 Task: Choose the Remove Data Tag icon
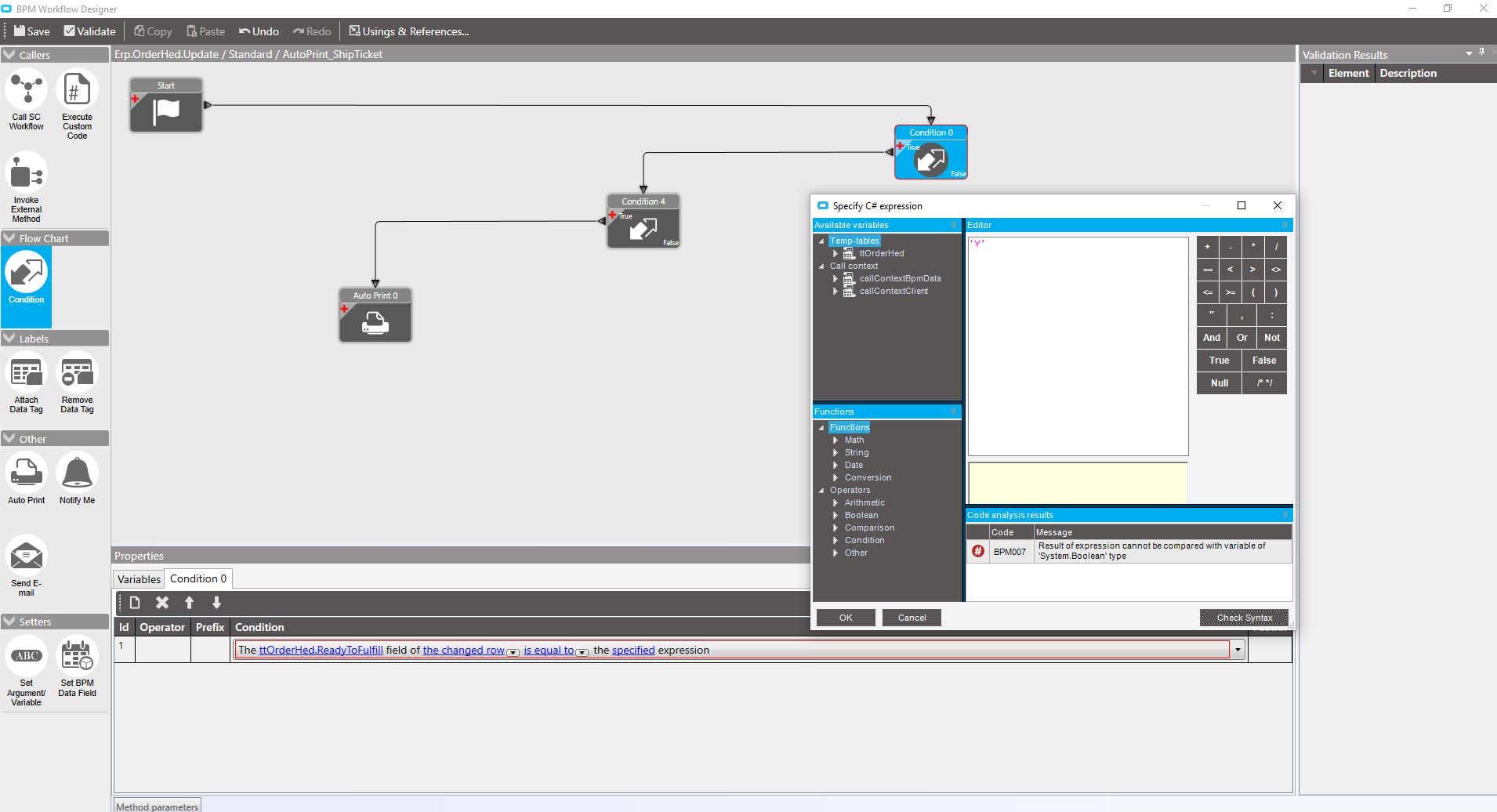click(x=77, y=373)
